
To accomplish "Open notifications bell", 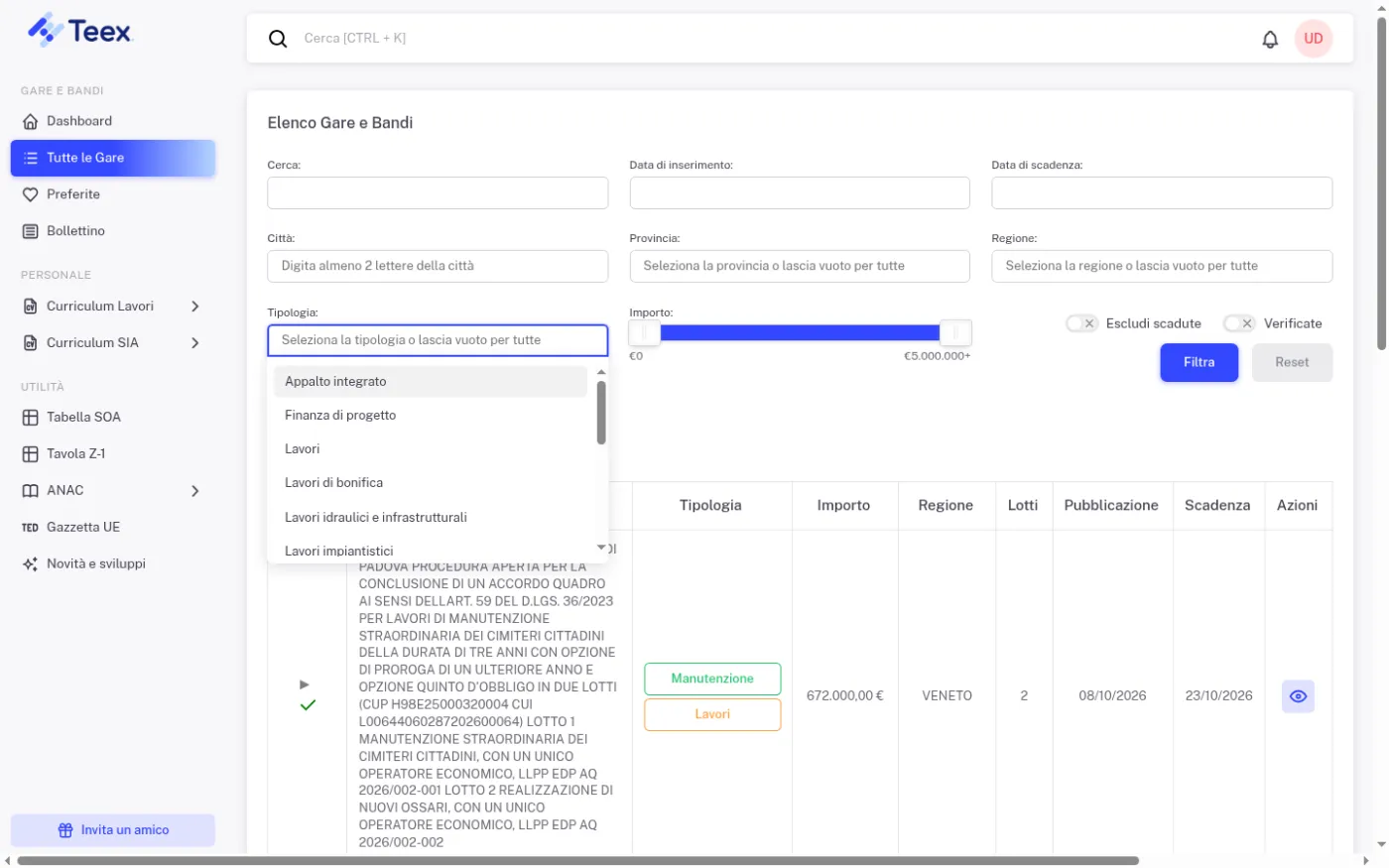I will pos(1270,39).
